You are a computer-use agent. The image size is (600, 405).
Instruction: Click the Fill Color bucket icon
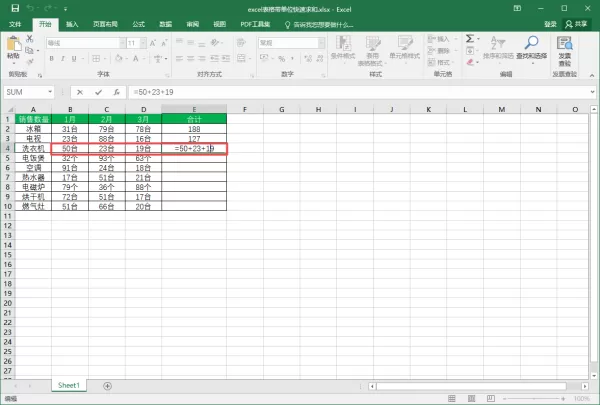pos(119,59)
